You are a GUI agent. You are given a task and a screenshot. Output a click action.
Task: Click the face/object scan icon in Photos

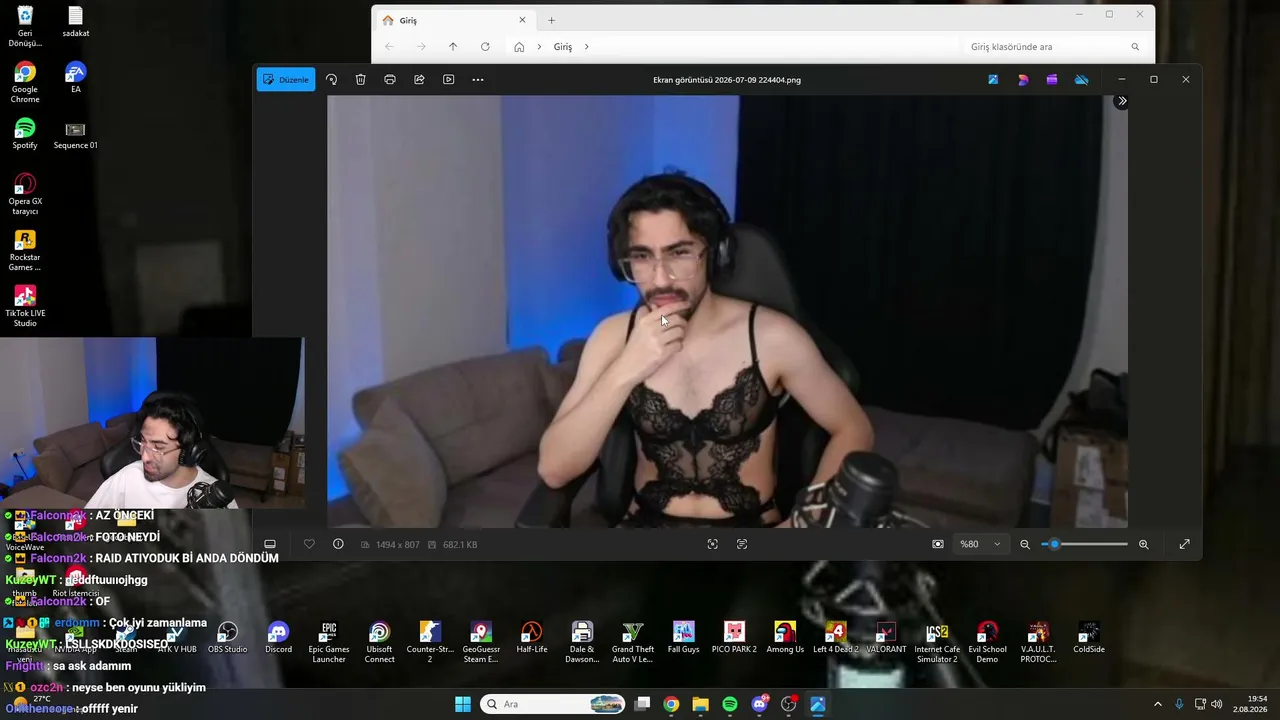pyautogui.click(x=712, y=544)
